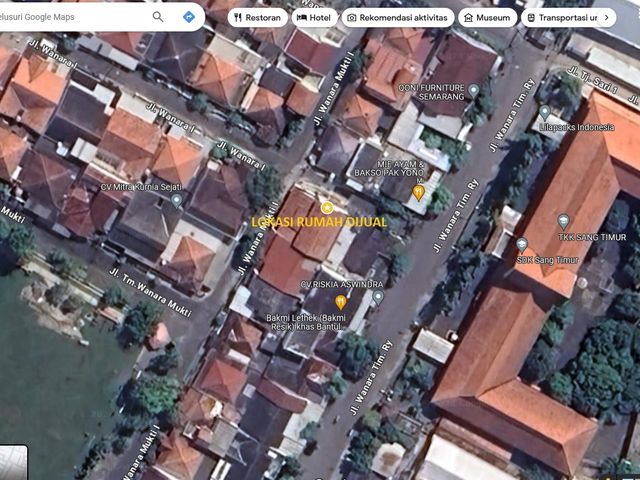Open the Bakmi Lethek restaurant pin
The image size is (640, 480).
click(341, 302)
